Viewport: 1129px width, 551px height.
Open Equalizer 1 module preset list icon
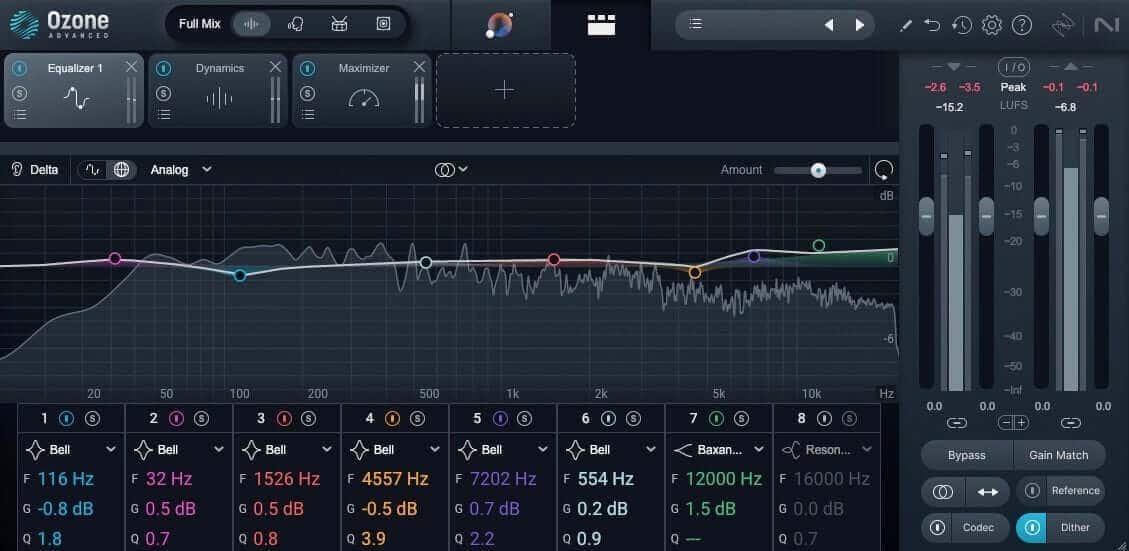(x=20, y=115)
